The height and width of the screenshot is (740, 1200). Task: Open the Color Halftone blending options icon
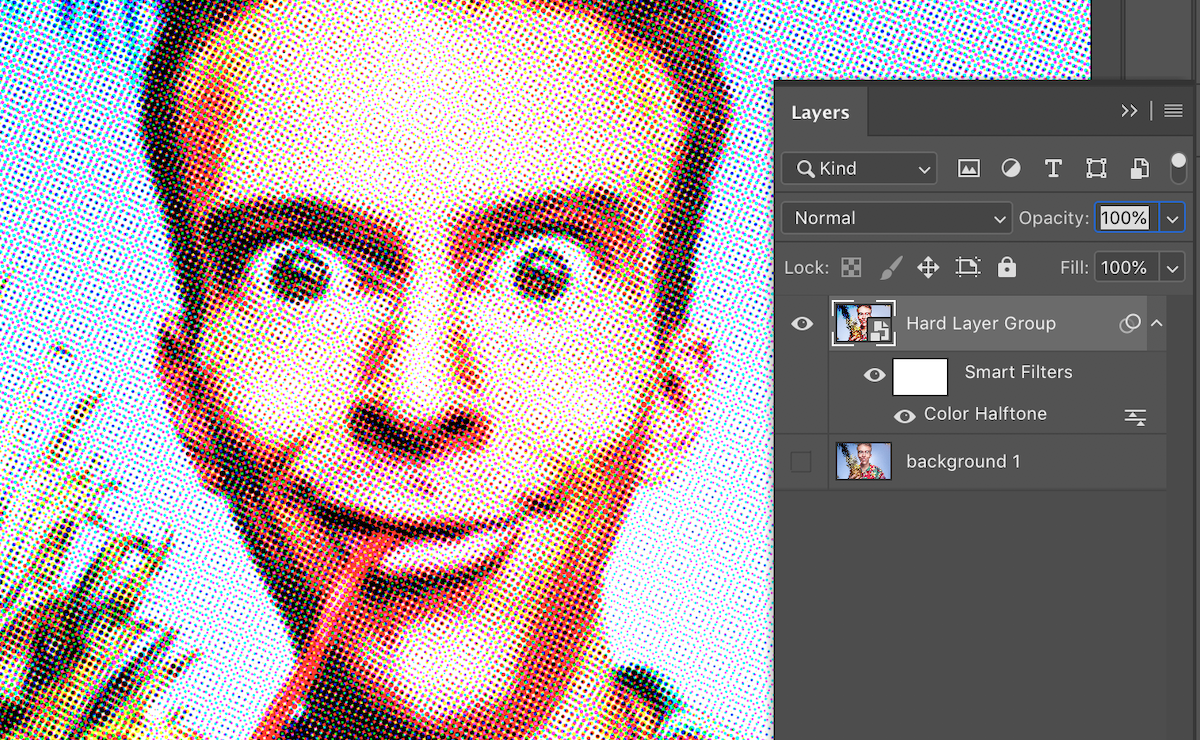1136,416
